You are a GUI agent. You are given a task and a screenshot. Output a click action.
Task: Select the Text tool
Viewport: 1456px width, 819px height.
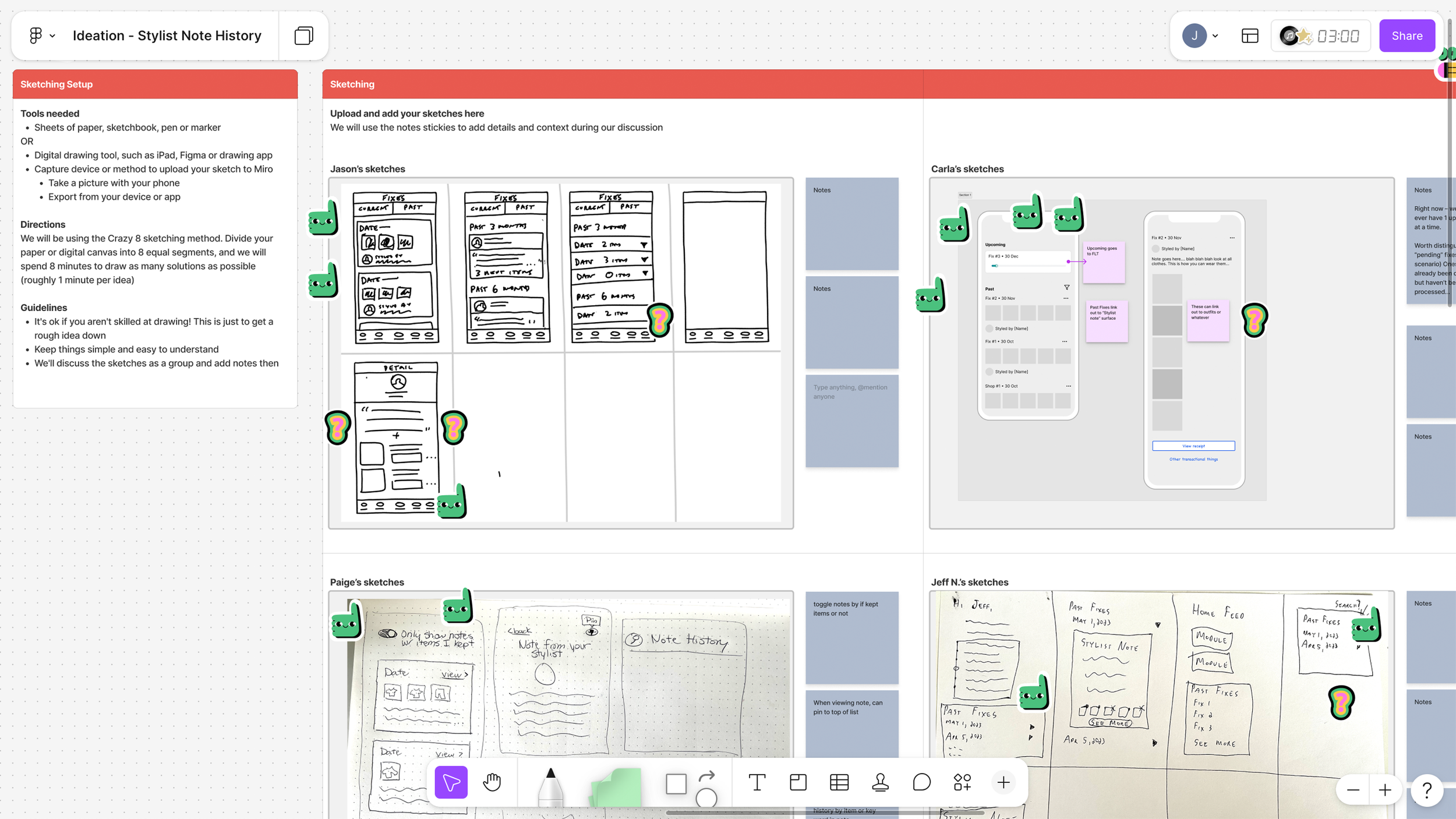pos(757,782)
